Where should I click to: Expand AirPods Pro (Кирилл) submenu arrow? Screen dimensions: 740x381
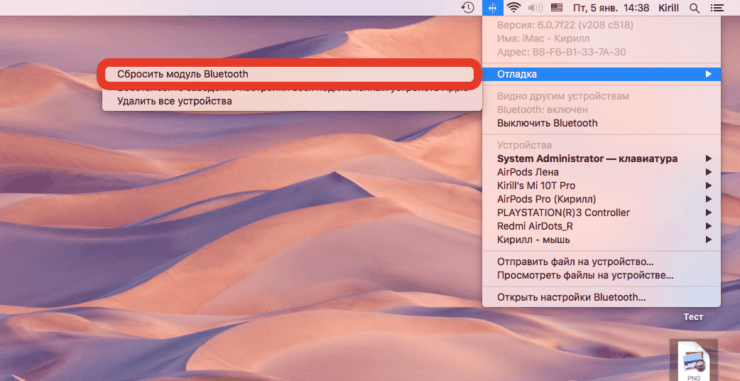tap(708, 199)
